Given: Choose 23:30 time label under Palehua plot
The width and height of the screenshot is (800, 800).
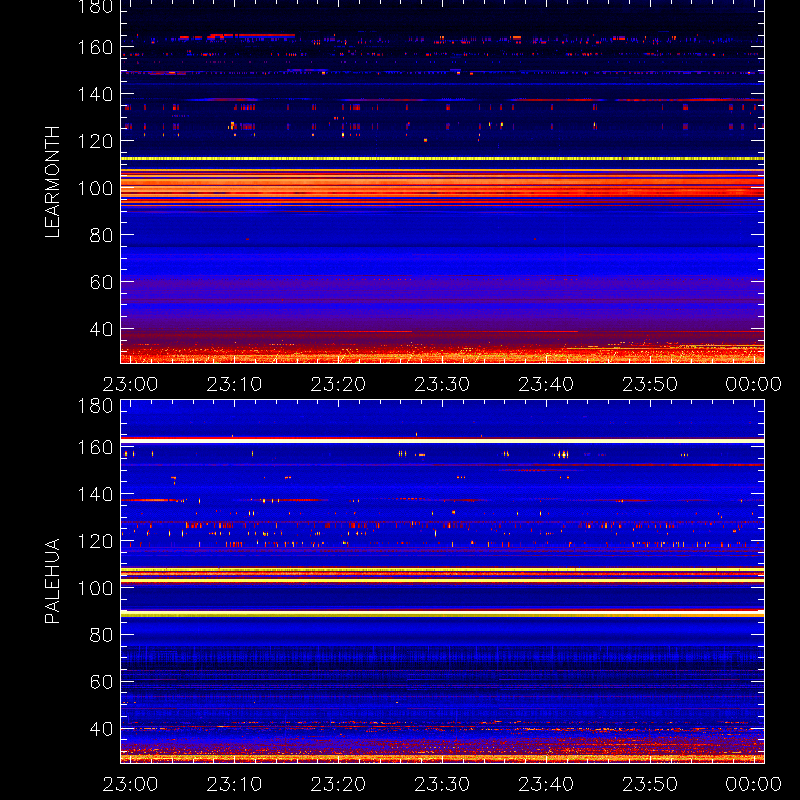Looking at the screenshot, I should tap(442, 784).
